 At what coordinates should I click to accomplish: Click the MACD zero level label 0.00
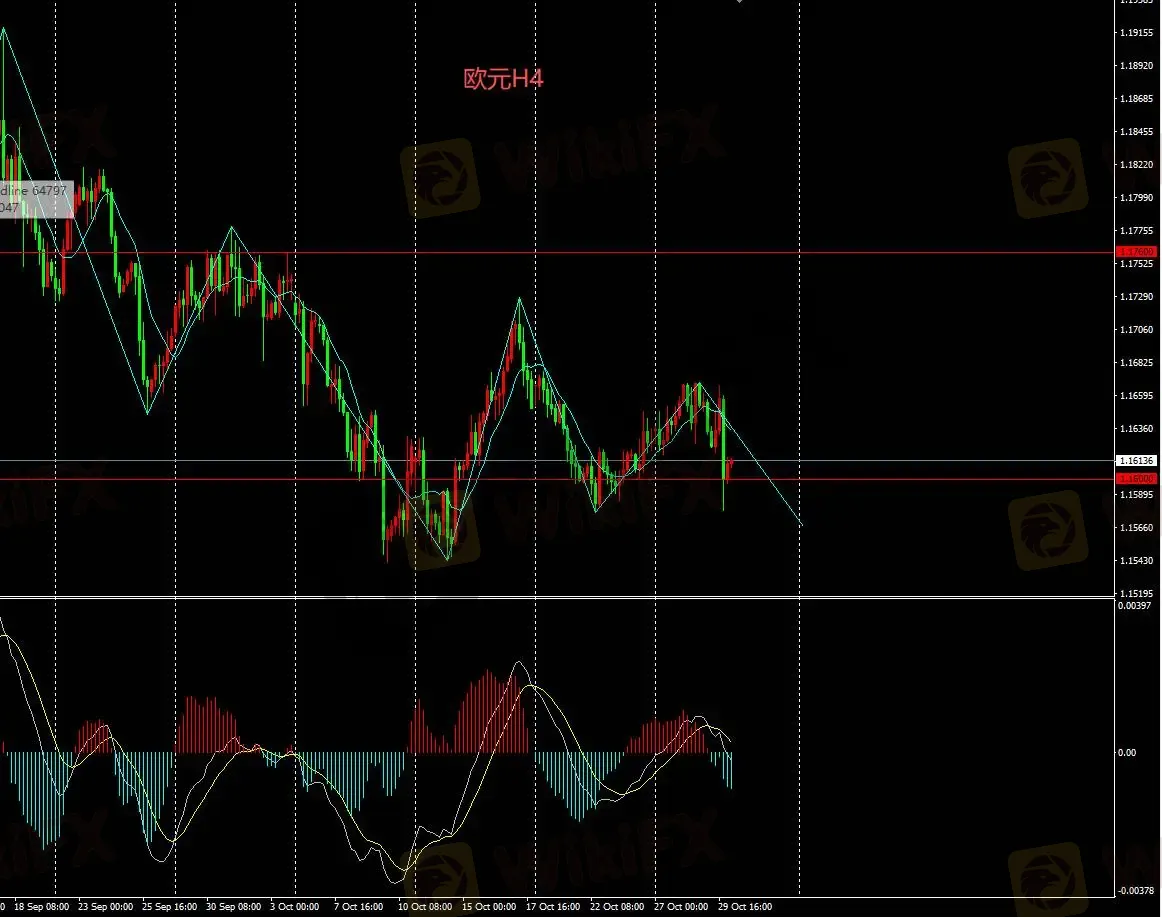(x=1126, y=752)
